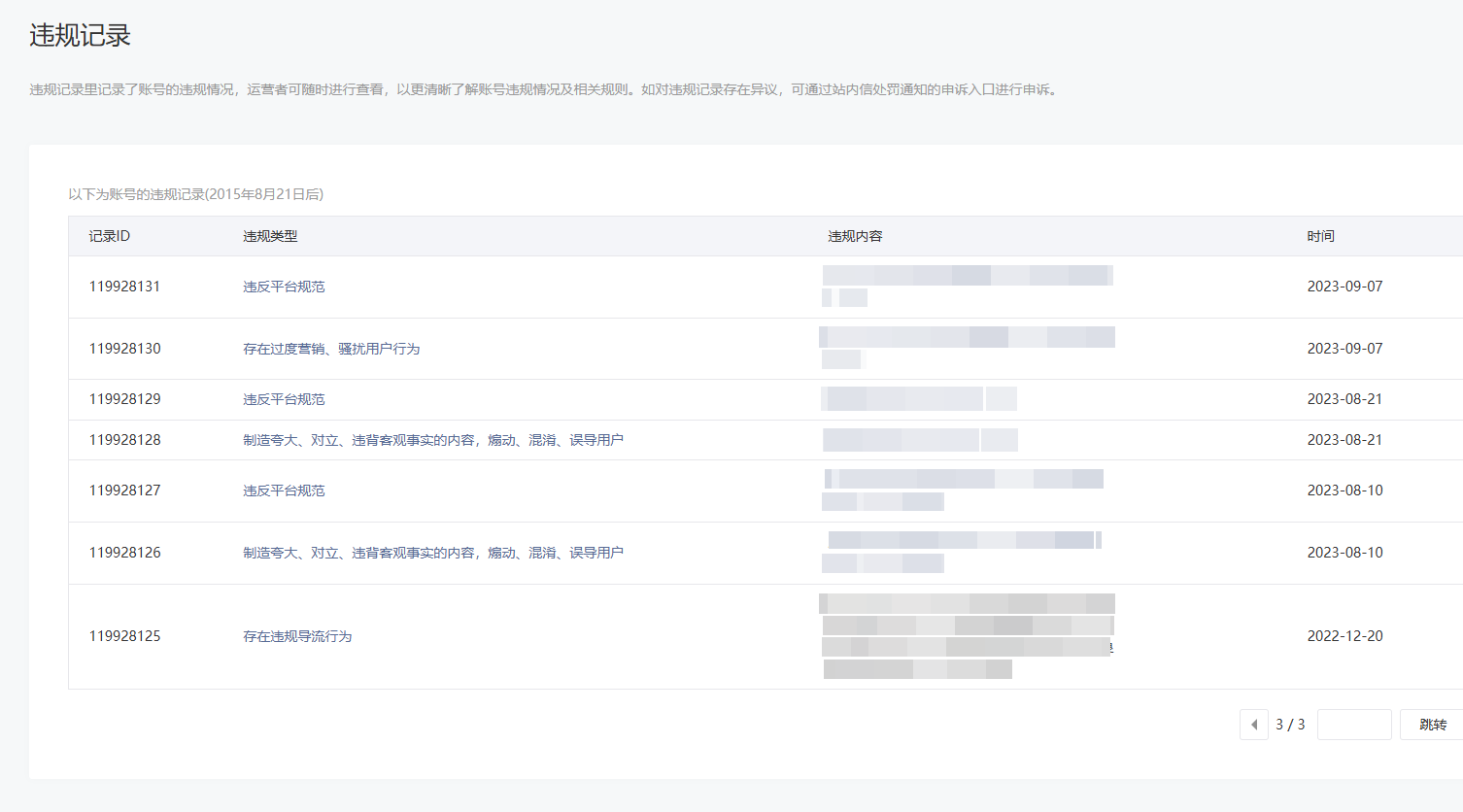The height and width of the screenshot is (812, 1463).
Task: Click the page number input box
Action: click(1354, 725)
